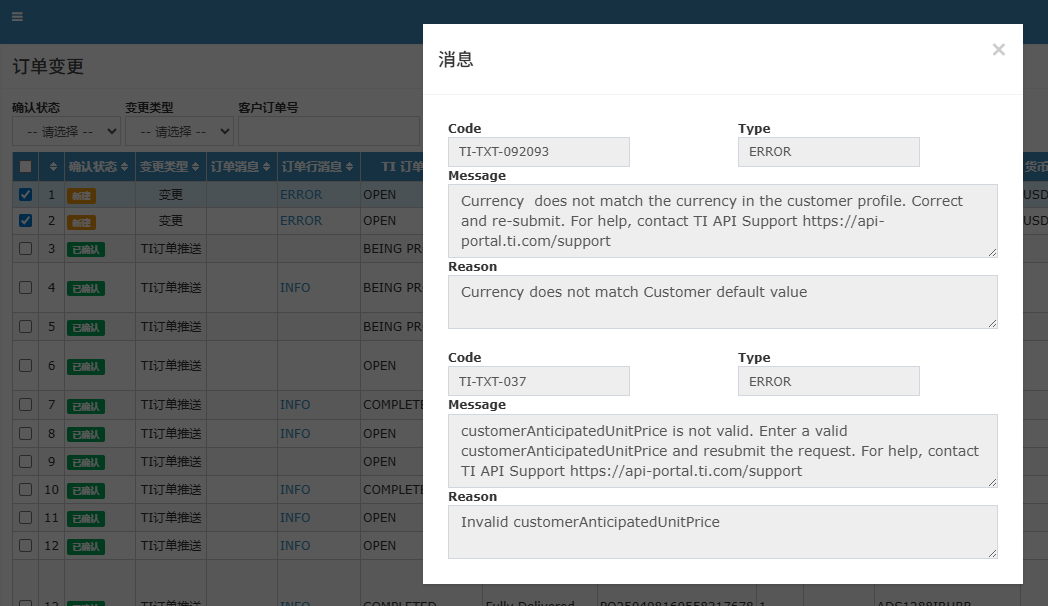The image size is (1048, 606).
Task: Sort by 订单消息 column arrows
Action: [x=267, y=167]
